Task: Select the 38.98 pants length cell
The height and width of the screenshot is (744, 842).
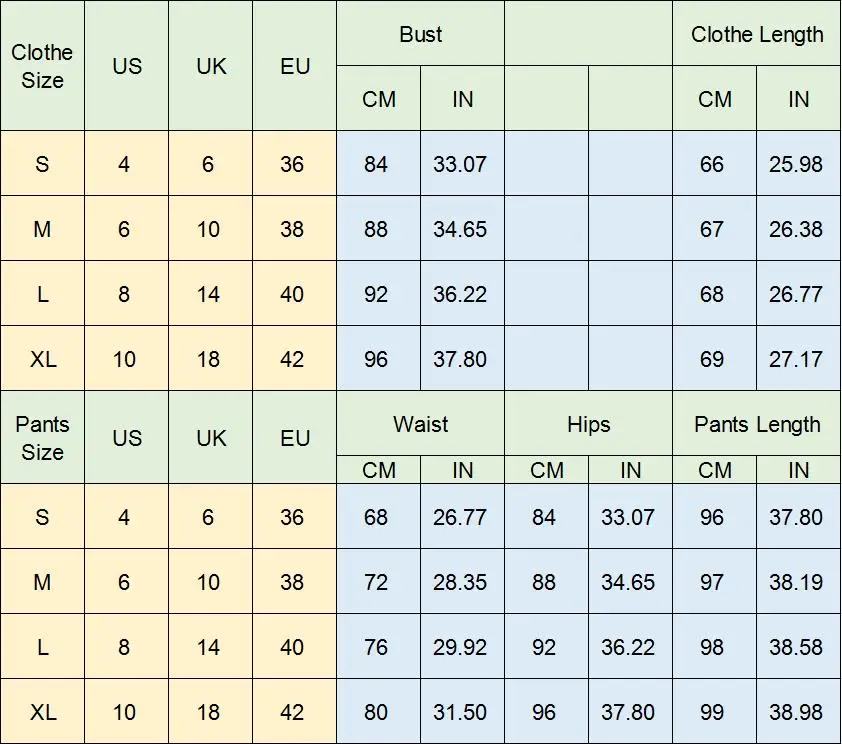Action: (x=796, y=712)
